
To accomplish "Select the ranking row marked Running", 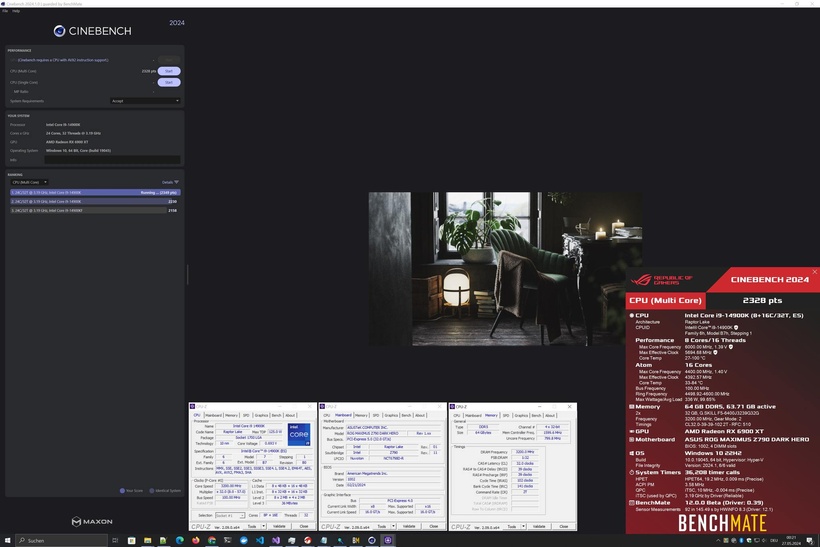I will [x=95, y=192].
